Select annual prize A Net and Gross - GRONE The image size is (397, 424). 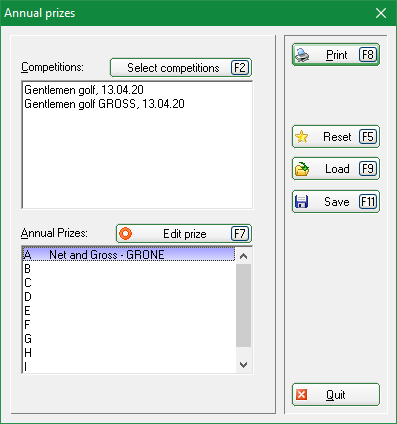(128, 255)
